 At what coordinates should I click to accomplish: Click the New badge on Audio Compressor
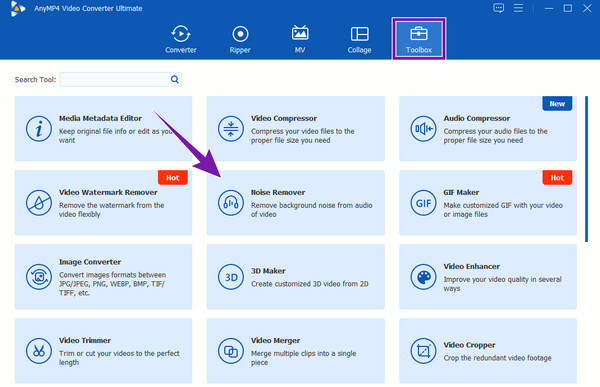pos(557,103)
